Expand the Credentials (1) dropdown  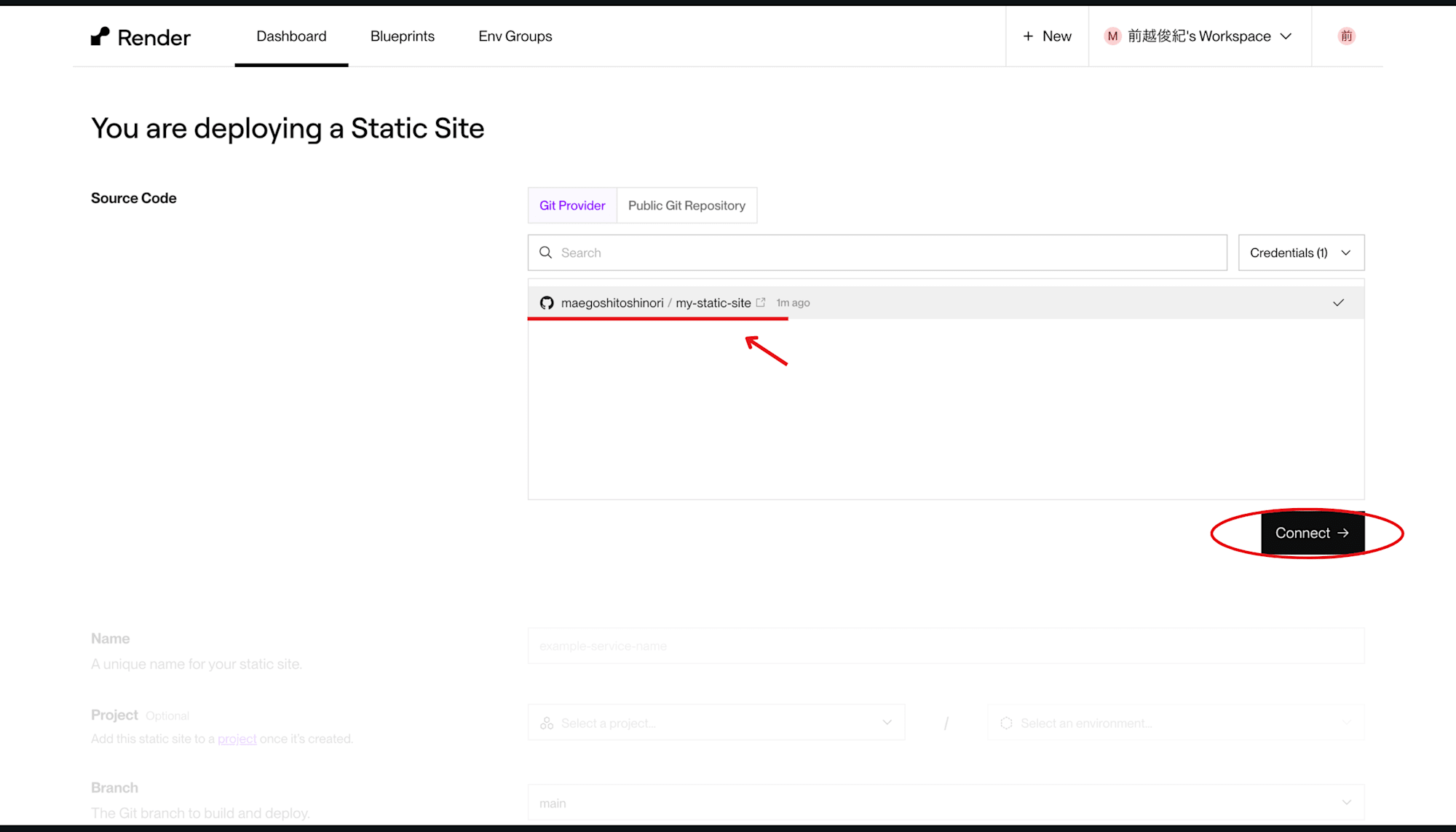click(1301, 253)
